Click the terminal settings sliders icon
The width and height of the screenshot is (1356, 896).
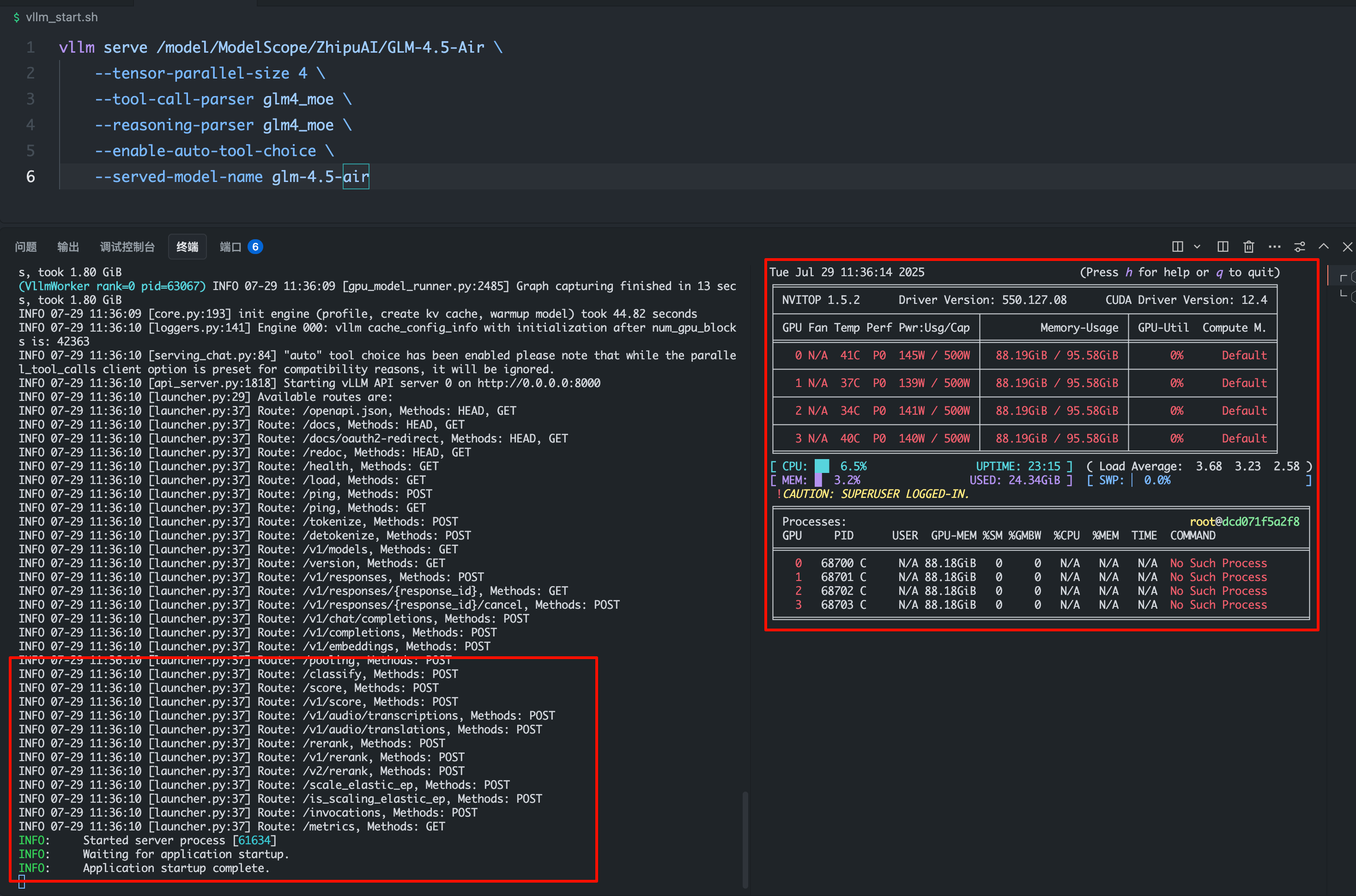tap(1300, 247)
